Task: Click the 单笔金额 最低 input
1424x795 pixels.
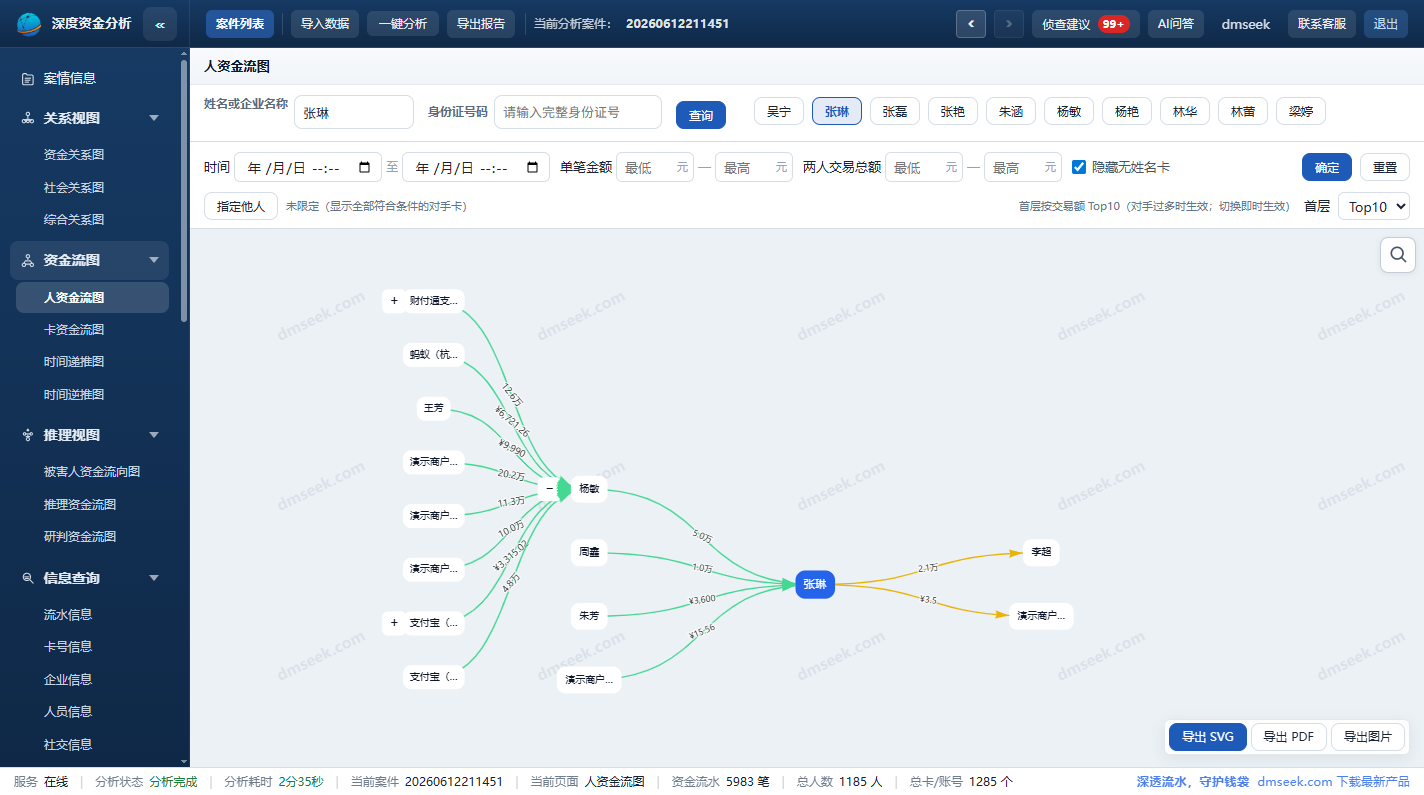Action: tap(655, 167)
